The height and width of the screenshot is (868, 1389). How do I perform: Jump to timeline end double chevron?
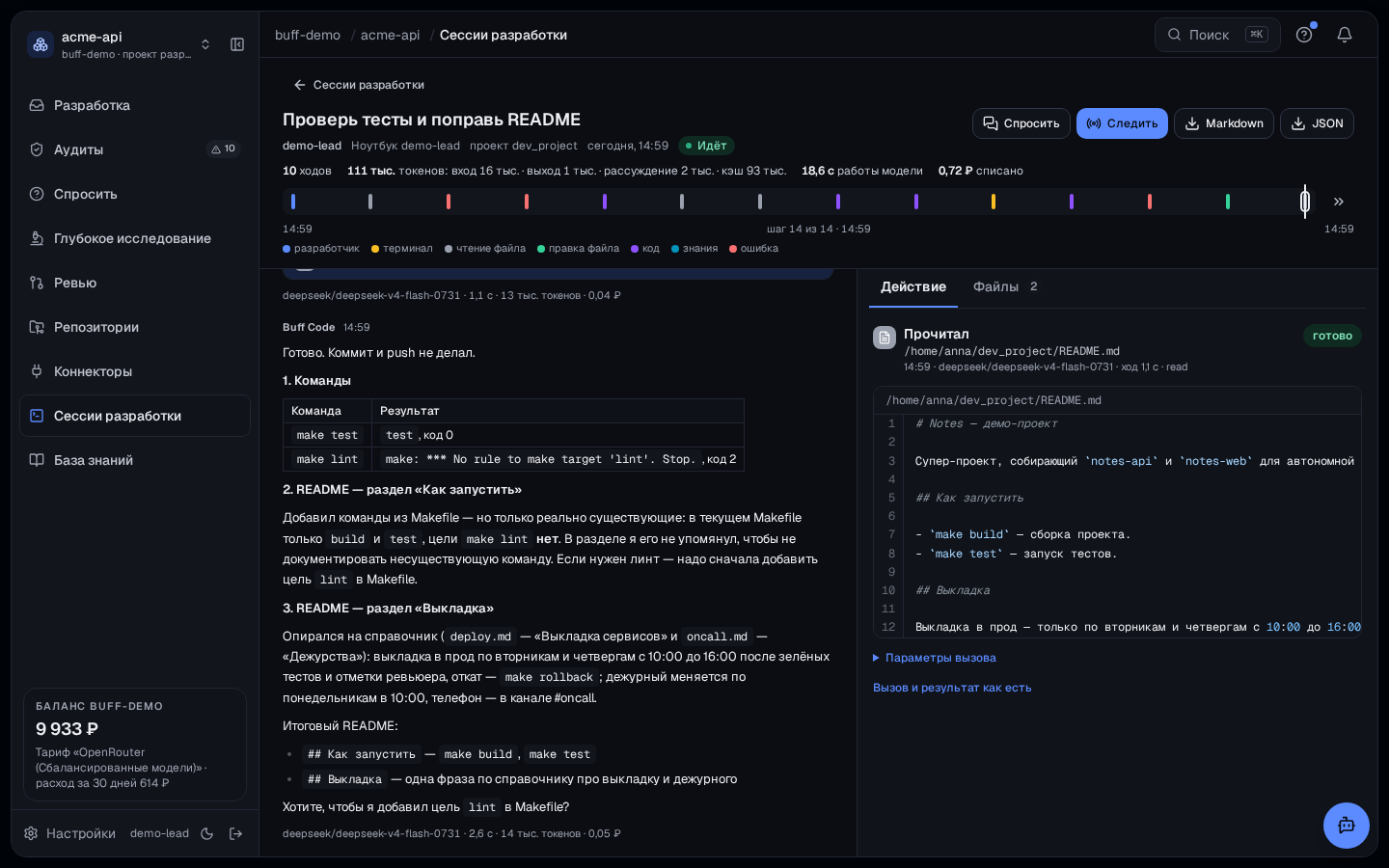(1339, 202)
